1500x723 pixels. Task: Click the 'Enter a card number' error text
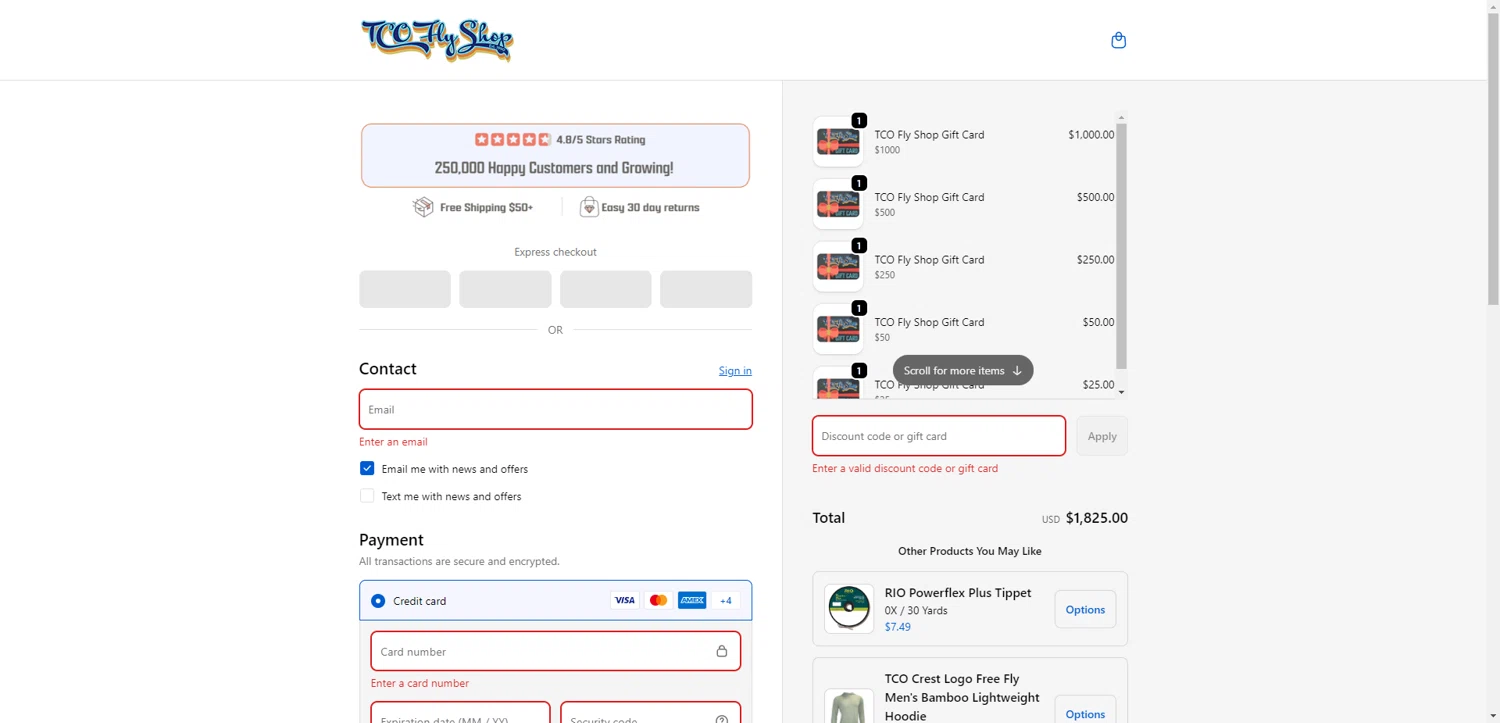[x=420, y=683]
